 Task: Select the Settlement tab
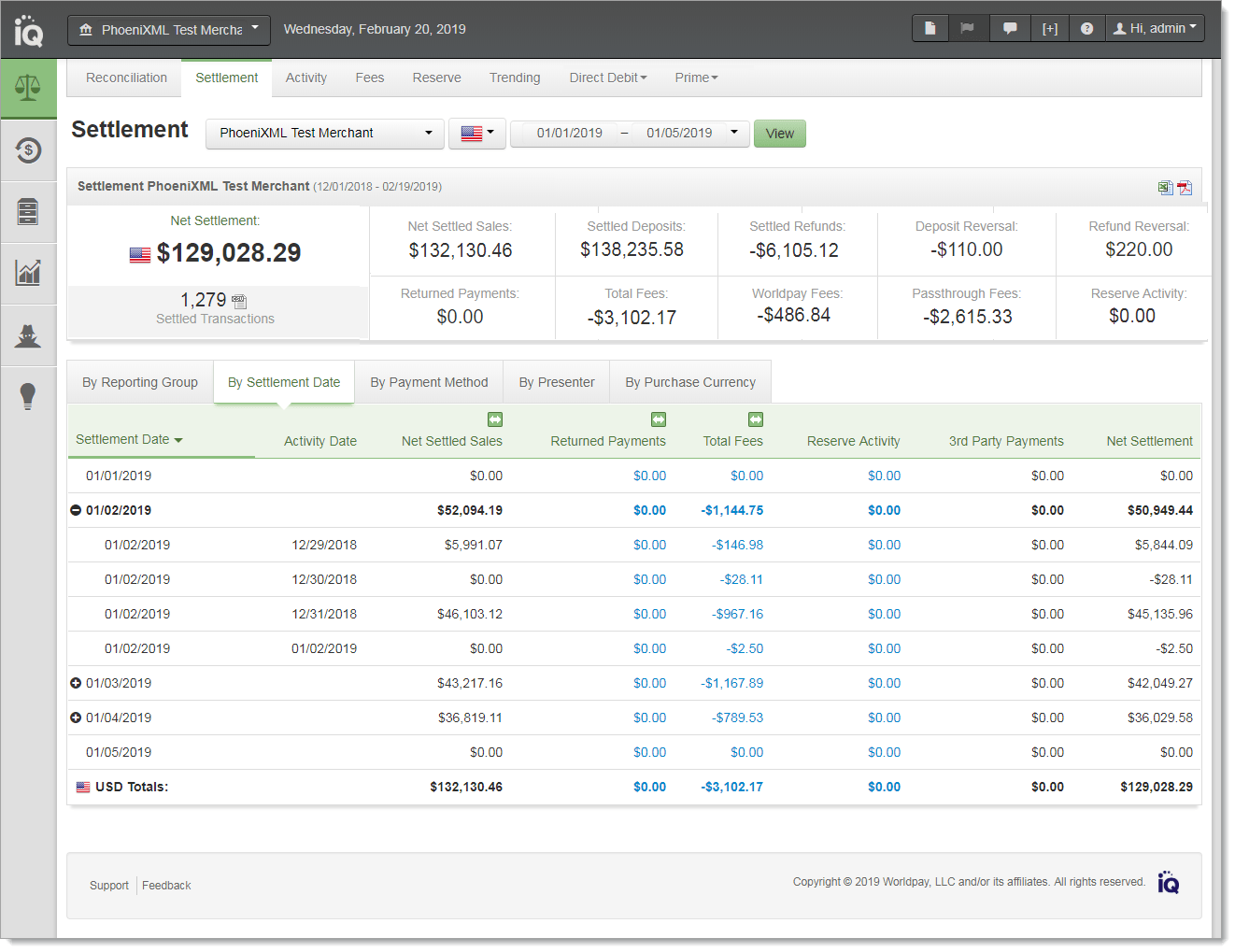pos(227,78)
